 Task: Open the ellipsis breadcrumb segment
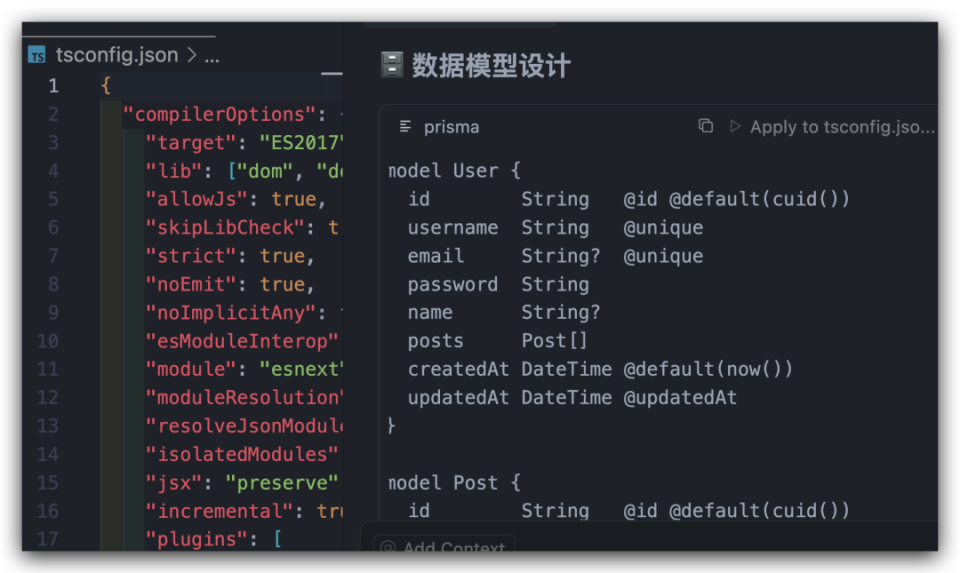click(212, 57)
